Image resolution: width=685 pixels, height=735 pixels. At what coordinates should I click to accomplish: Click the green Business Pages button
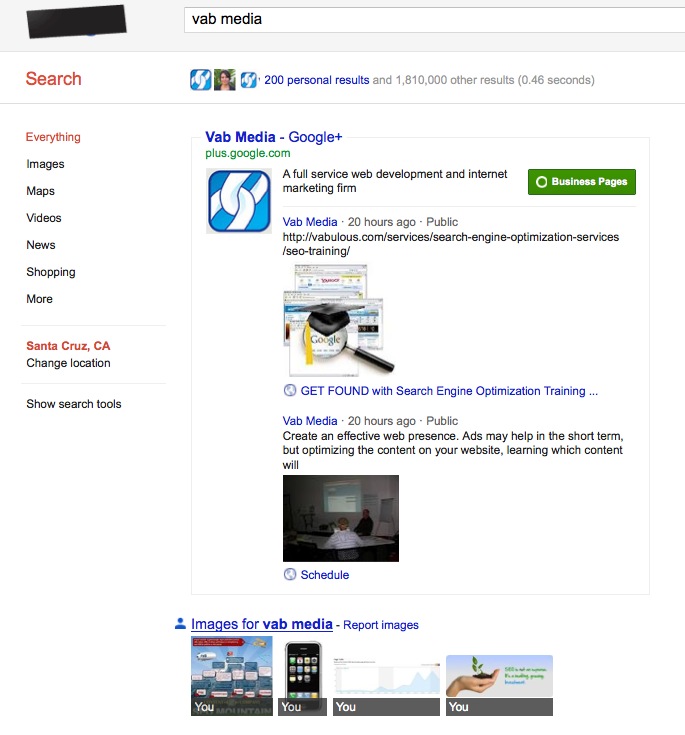(582, 182)
